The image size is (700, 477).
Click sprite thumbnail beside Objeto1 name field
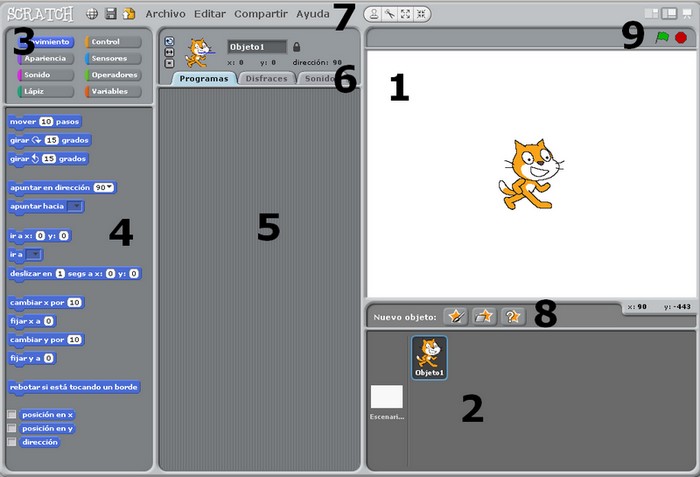[199, 53]
